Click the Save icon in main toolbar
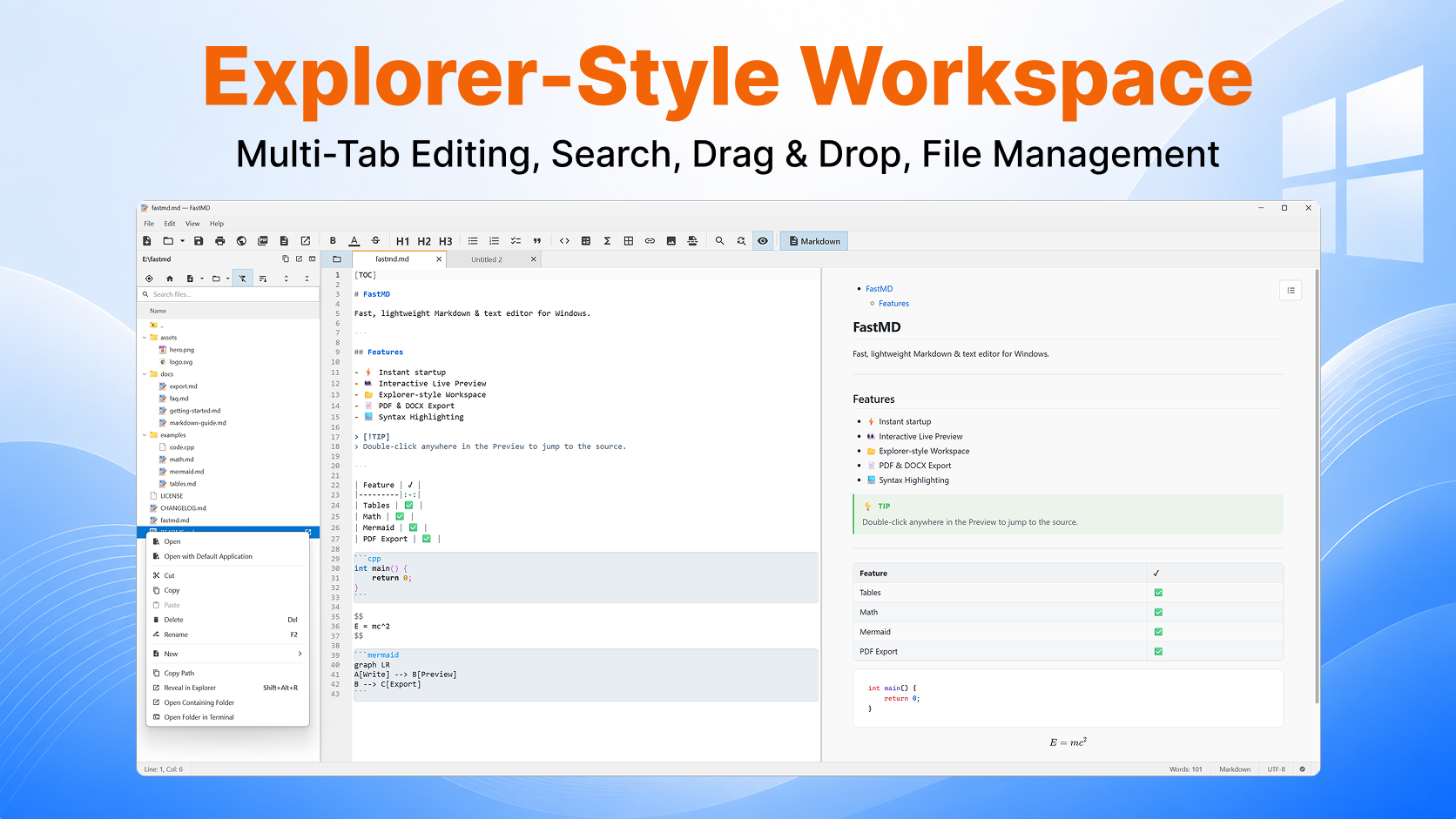This screenshot has width=1456, height=819. tap(199, 241)
